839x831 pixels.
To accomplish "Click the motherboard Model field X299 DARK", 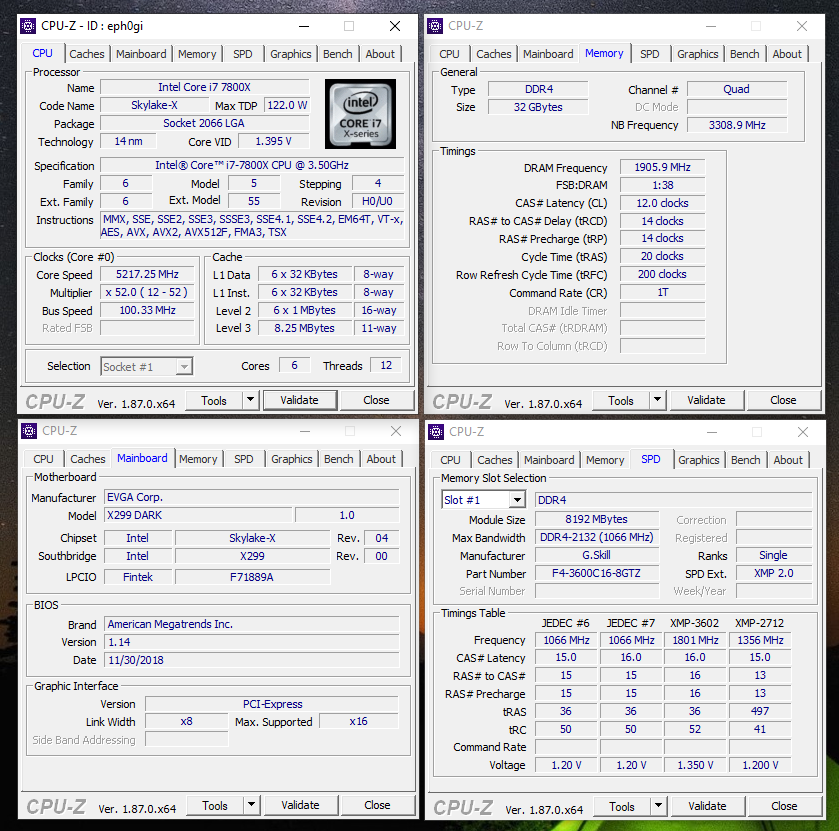I will coord(198,515).
